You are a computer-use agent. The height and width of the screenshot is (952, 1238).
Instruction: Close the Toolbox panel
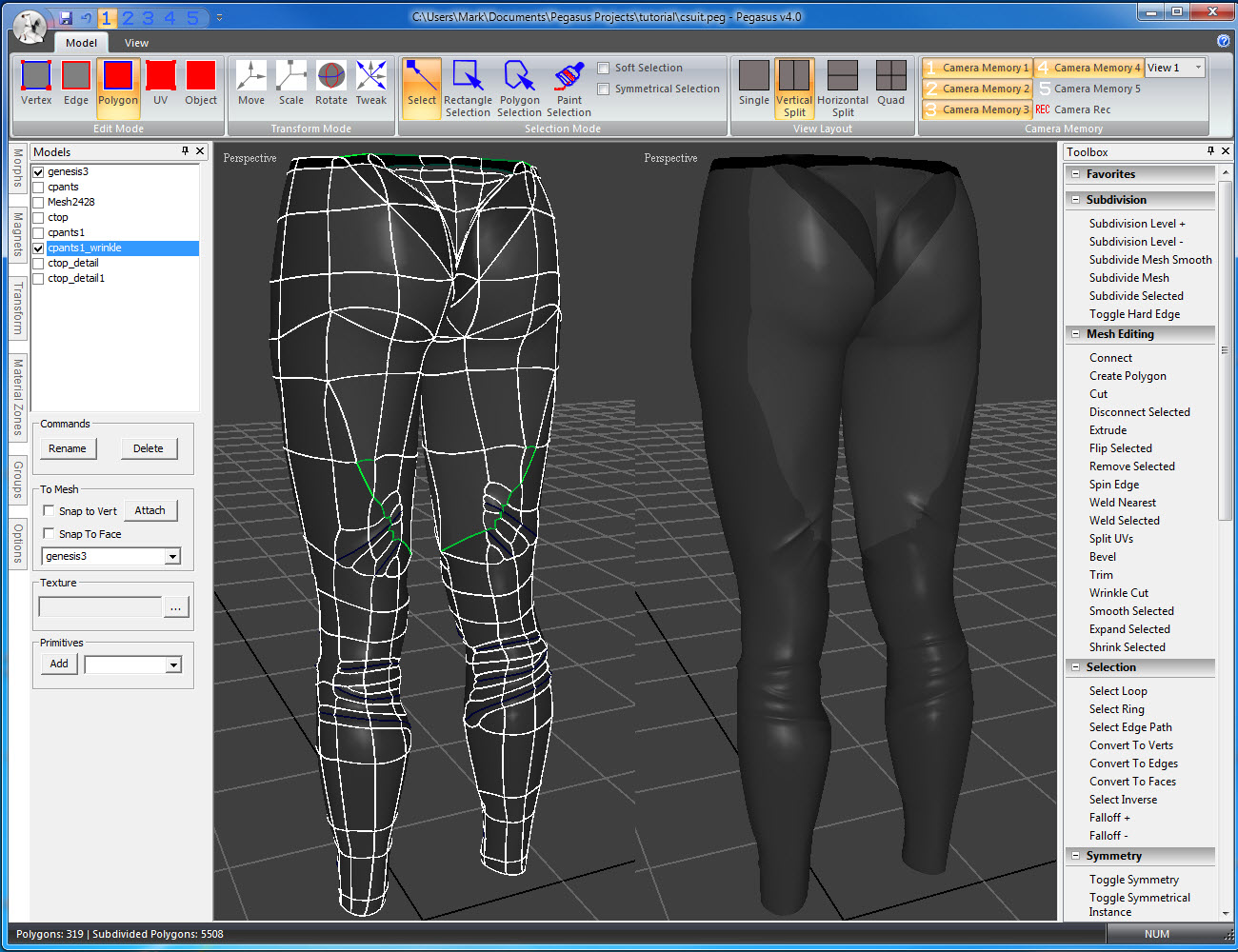1225,150
